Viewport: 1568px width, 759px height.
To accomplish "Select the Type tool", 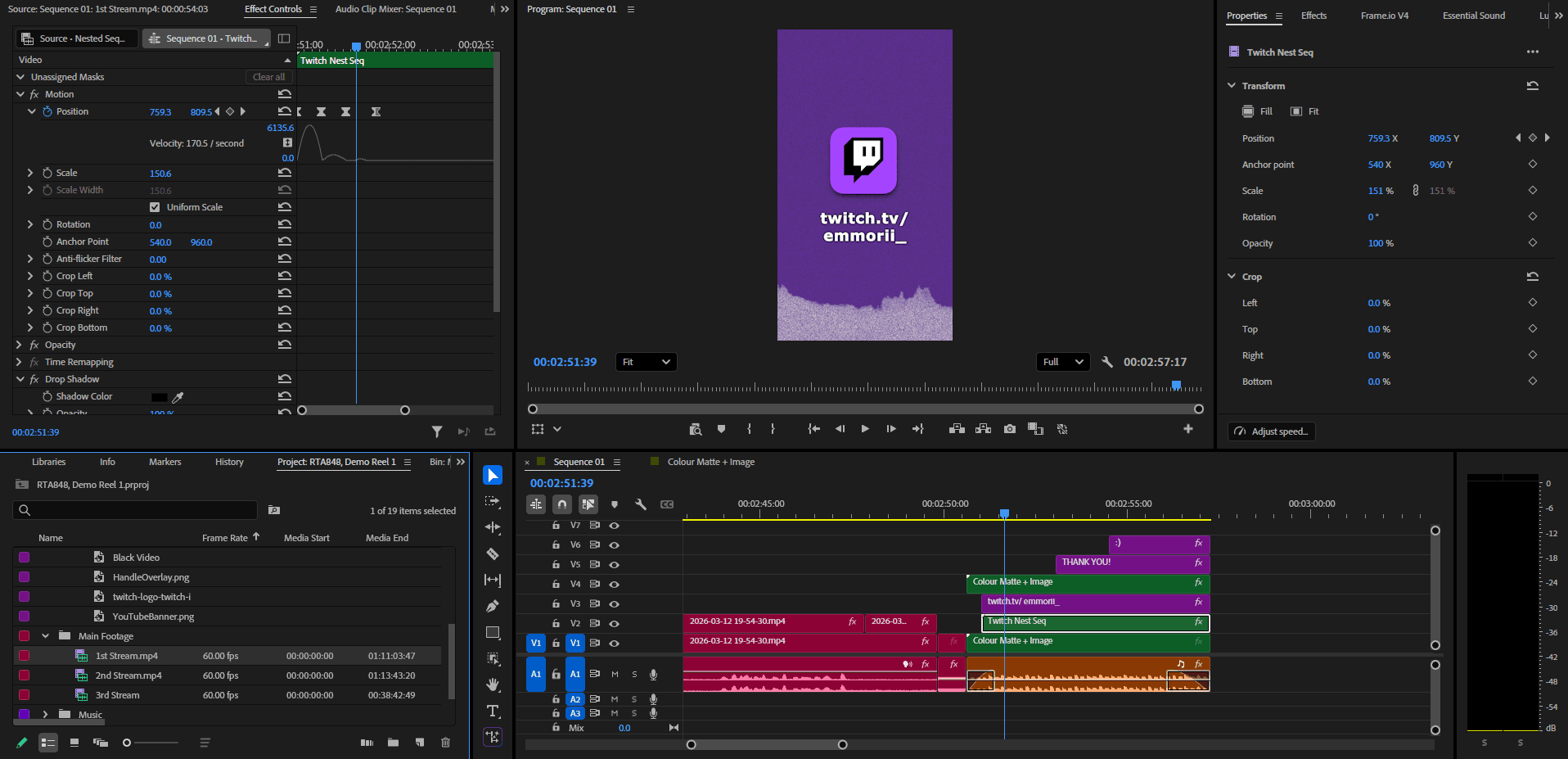I will [493, 711].
